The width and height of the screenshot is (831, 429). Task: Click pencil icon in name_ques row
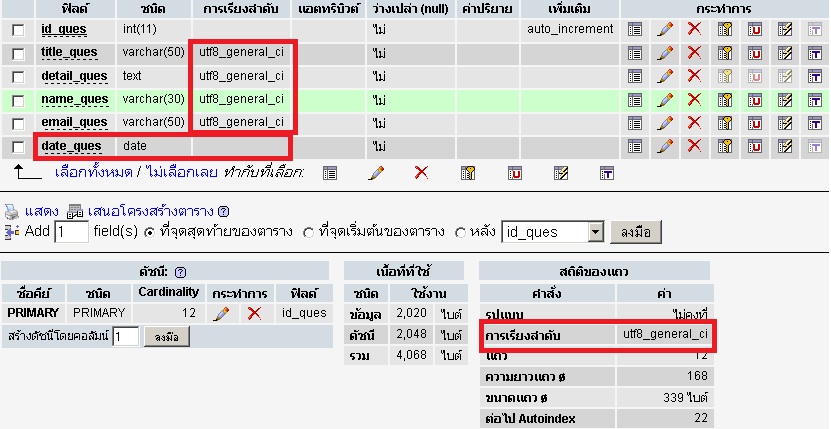point(665,99)
